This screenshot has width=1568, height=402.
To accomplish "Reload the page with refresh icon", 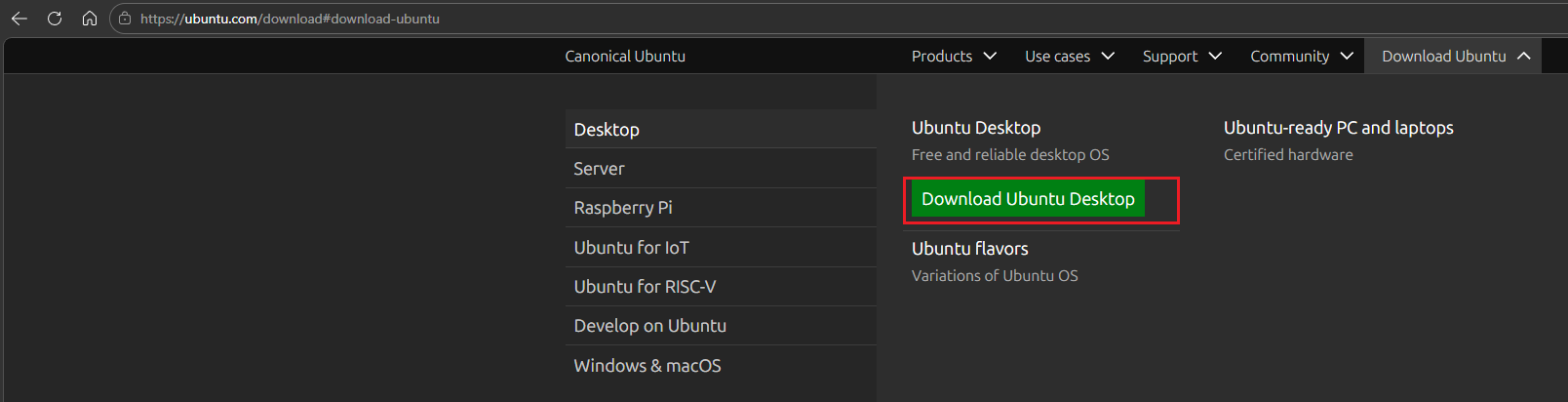I will (55, 19).
